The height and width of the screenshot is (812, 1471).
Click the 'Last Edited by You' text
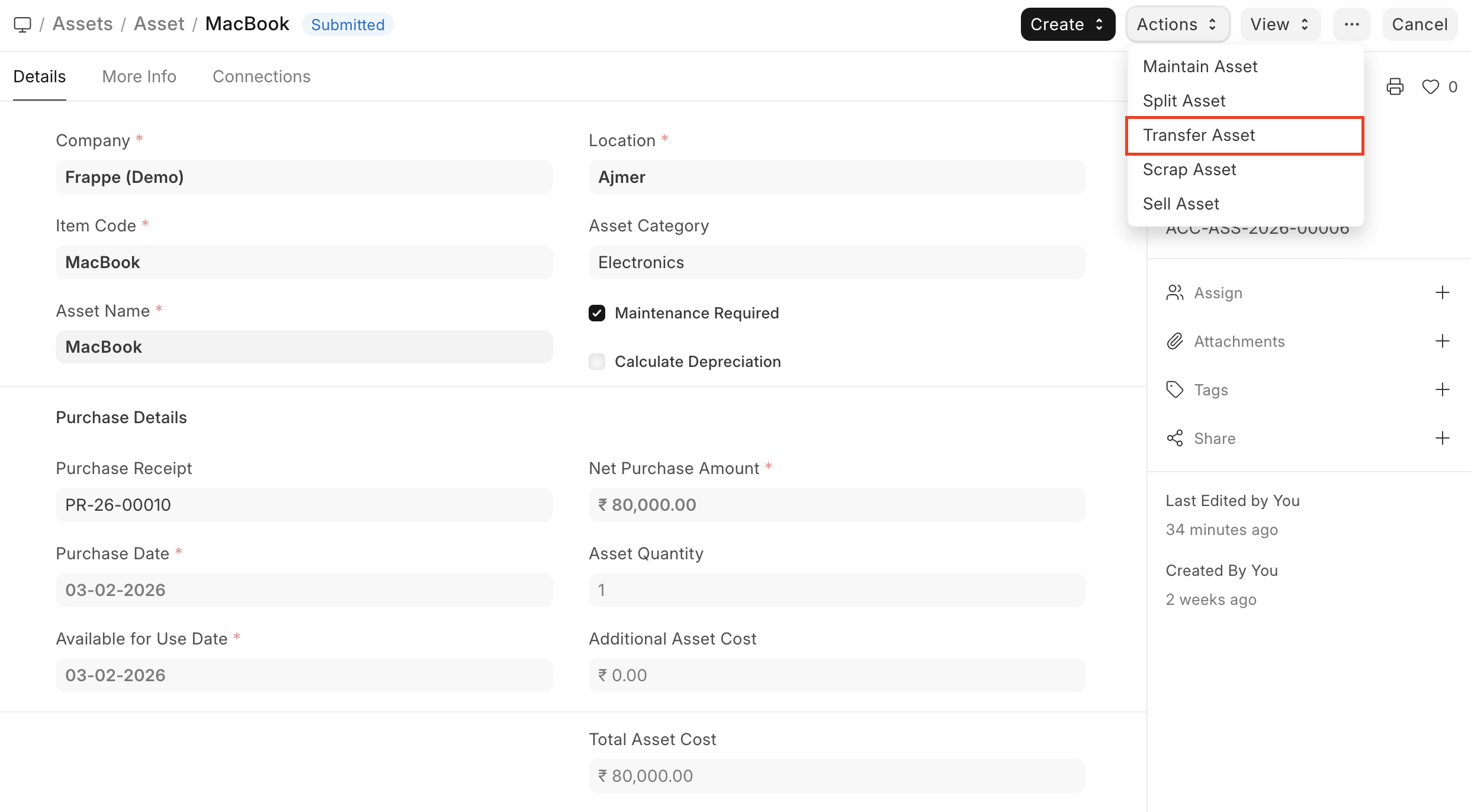[1233, 501]
